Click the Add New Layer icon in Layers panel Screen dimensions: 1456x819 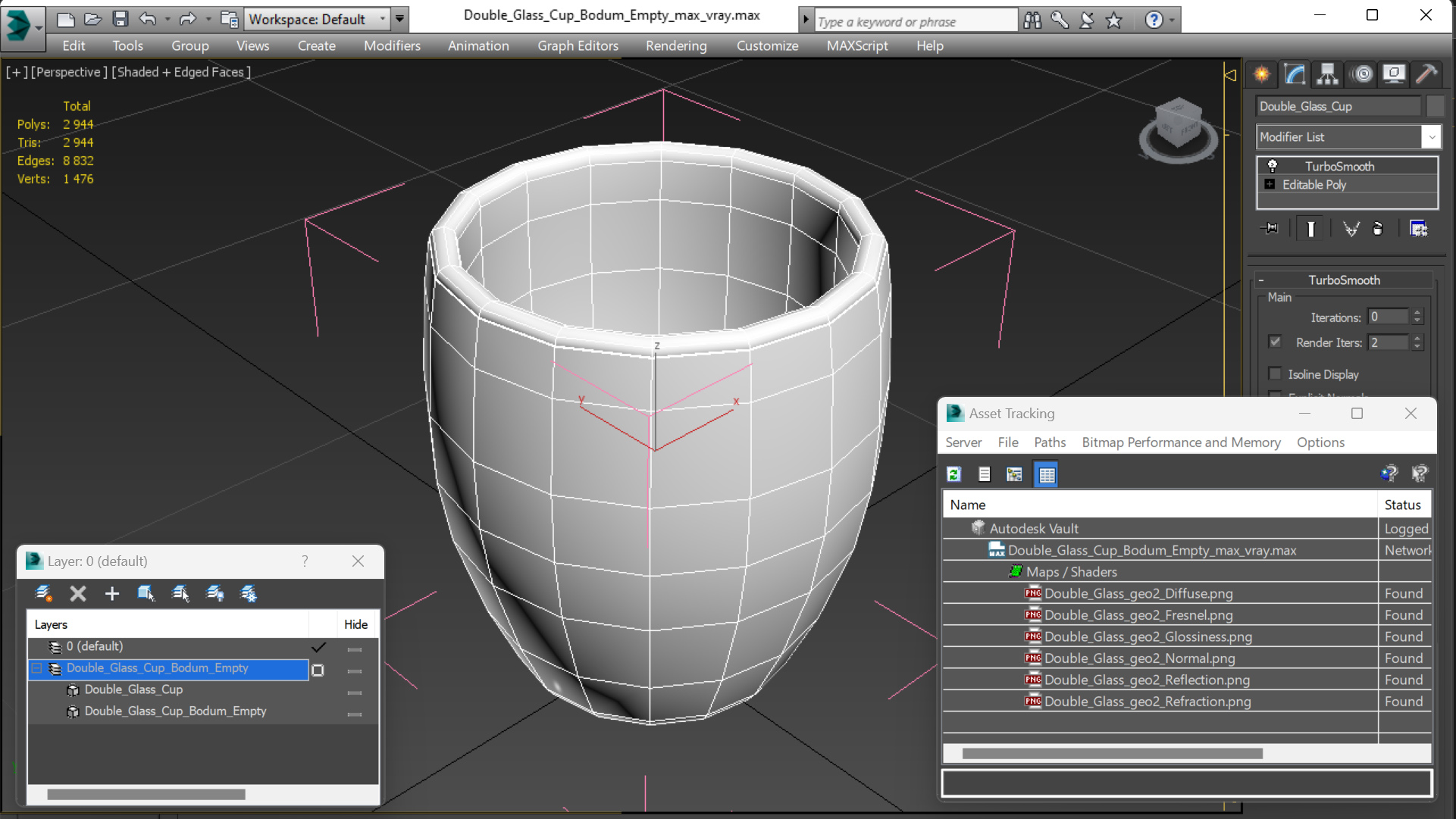coord(111,594)
